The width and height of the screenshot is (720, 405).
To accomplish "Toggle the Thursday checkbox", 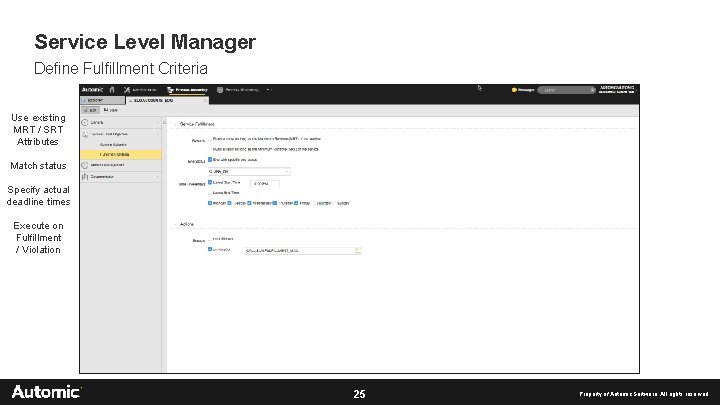I will (275, 203).
